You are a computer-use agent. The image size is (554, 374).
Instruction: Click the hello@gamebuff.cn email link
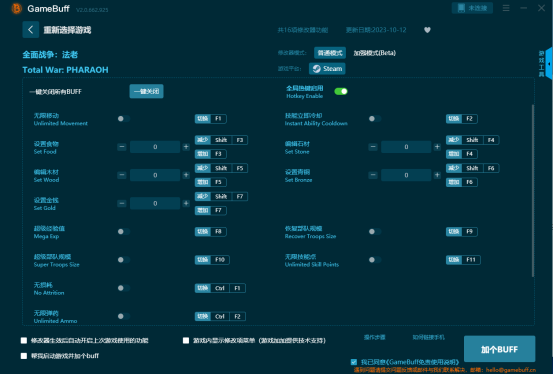click(x=511, y=370)
